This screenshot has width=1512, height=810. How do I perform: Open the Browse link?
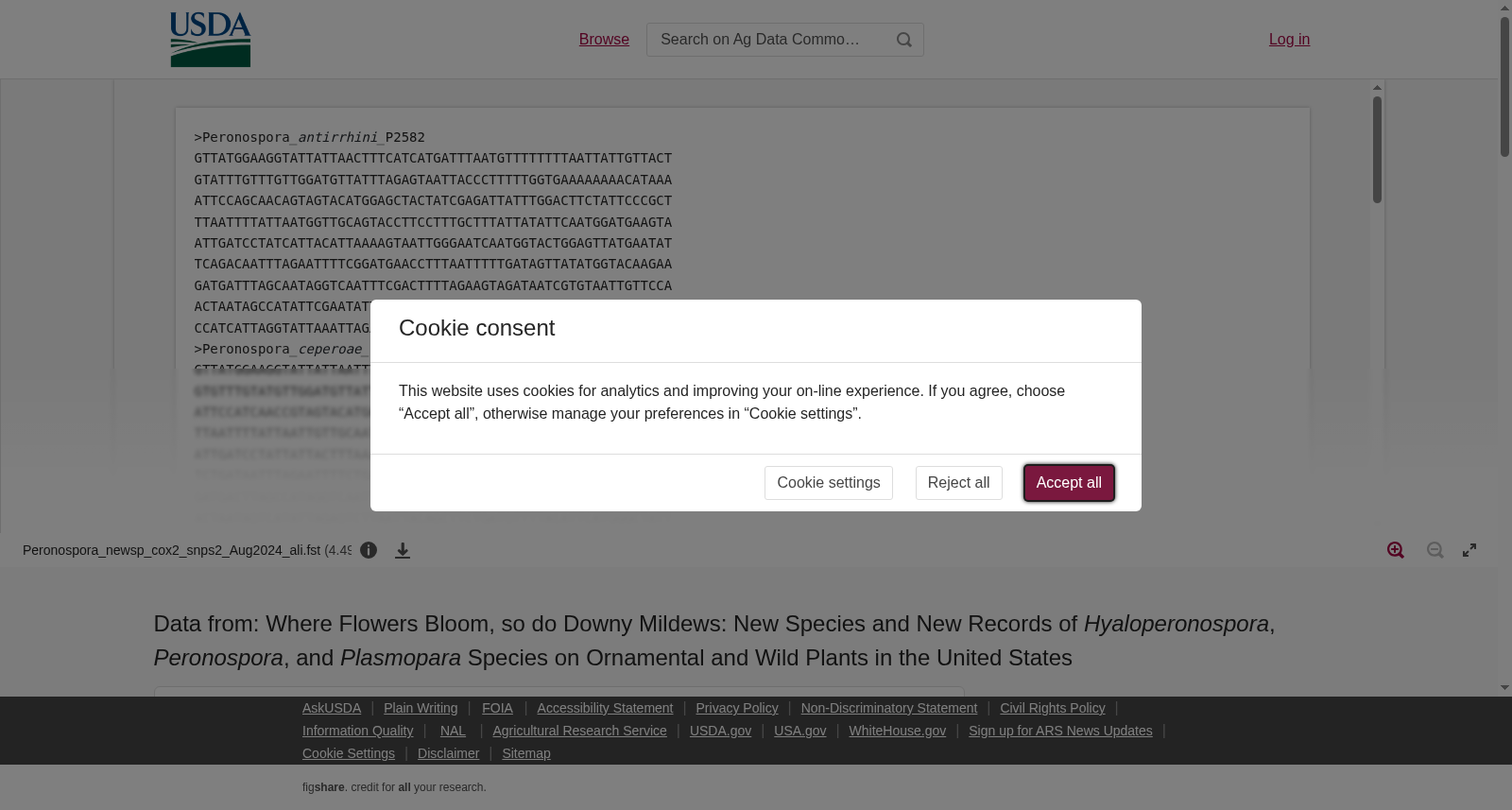[604, 39]
